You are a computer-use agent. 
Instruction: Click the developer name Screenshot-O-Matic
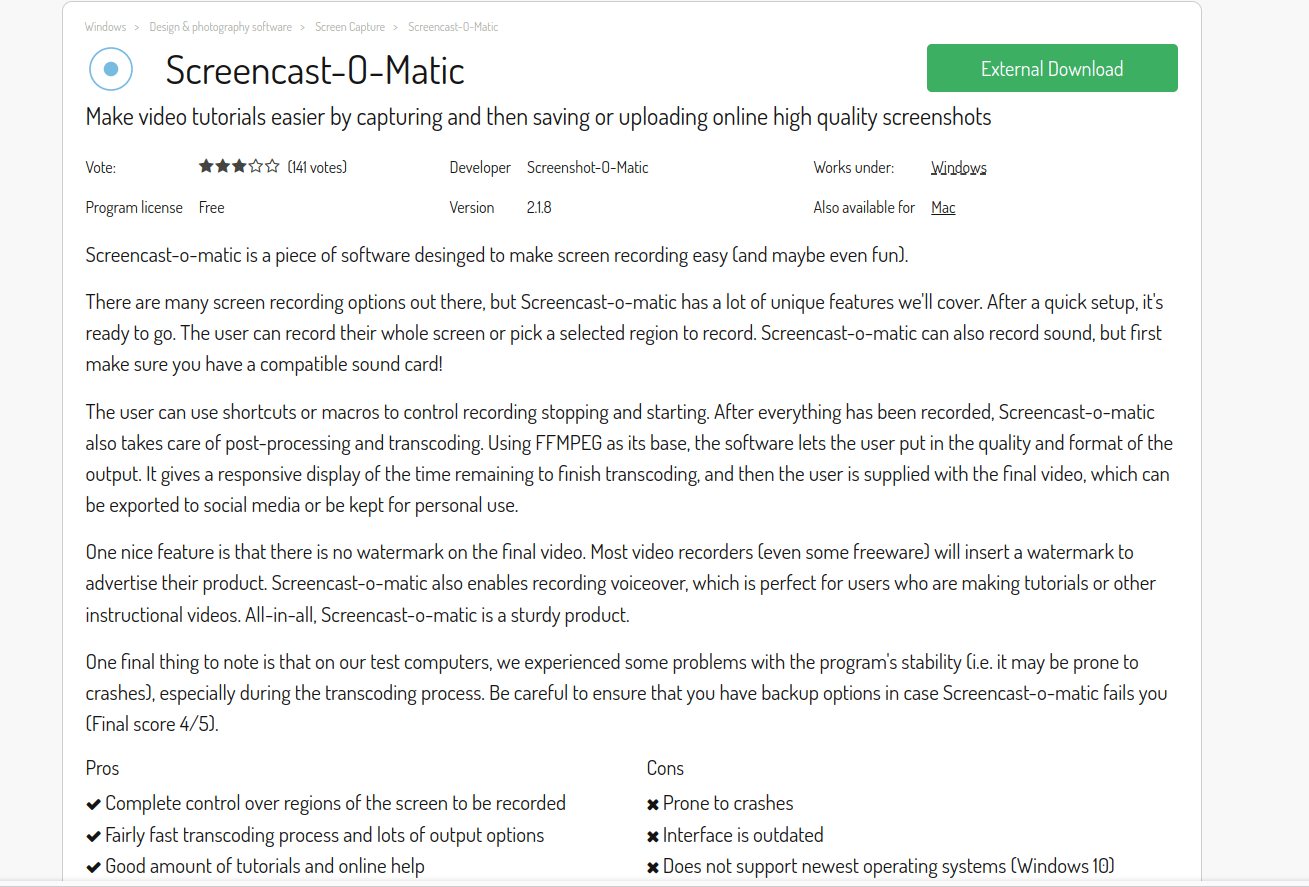coord(587,168)
